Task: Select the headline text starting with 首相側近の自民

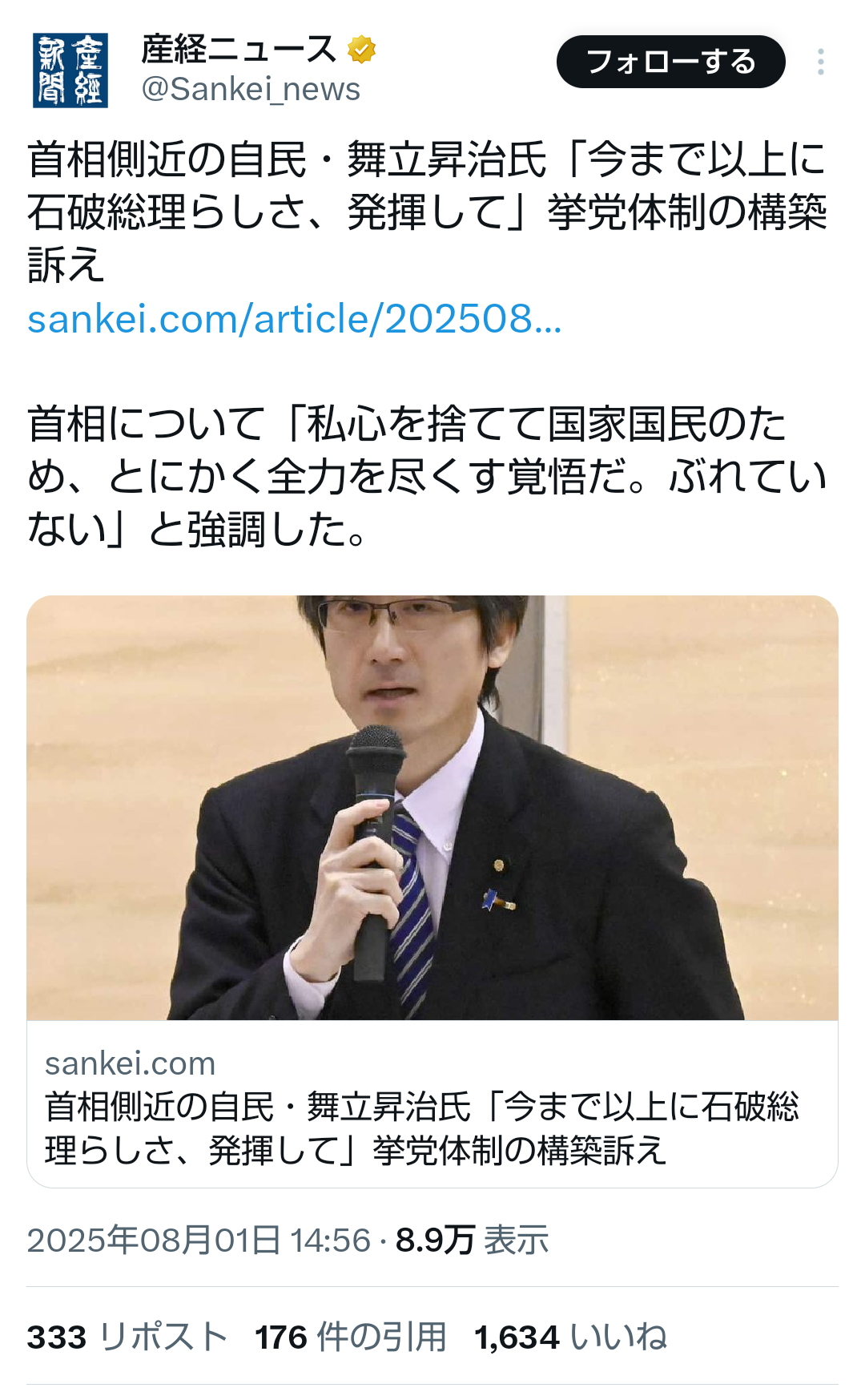Action: pyautogui.click(x=427, y=212)
